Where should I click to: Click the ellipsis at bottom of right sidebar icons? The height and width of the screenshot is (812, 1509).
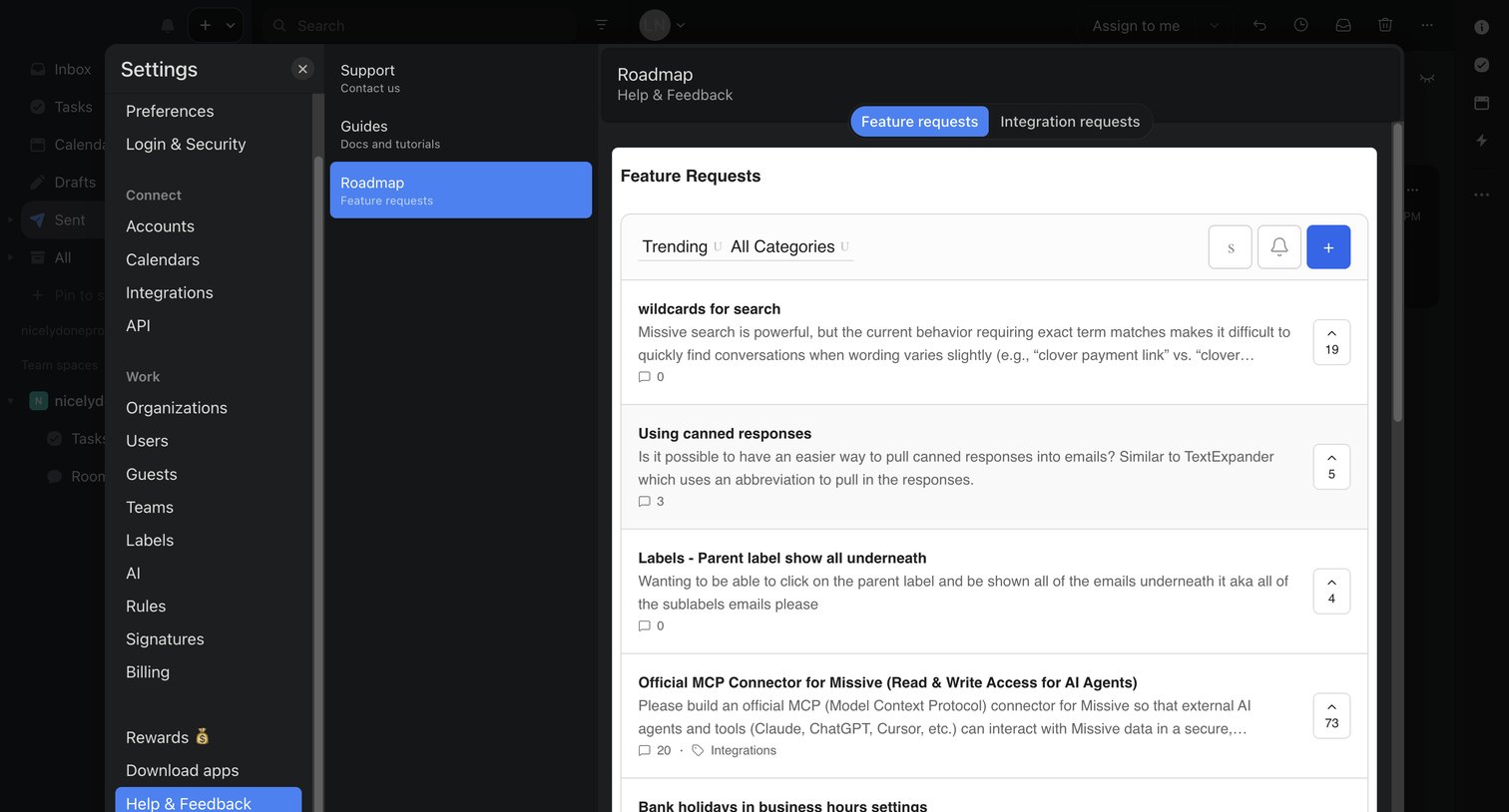click(1482, 195)
